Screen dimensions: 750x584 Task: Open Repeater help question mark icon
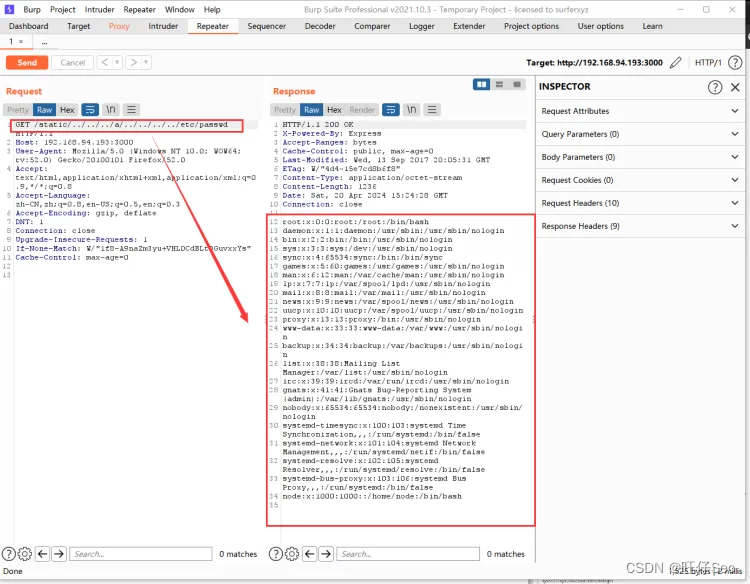(735, 63)
